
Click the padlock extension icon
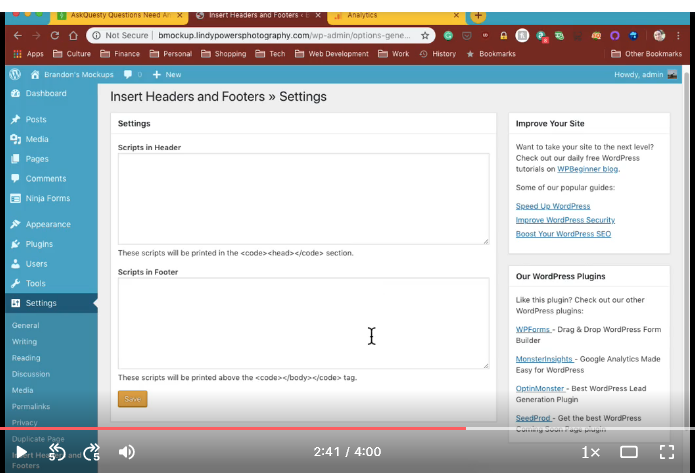pos(504,35)
